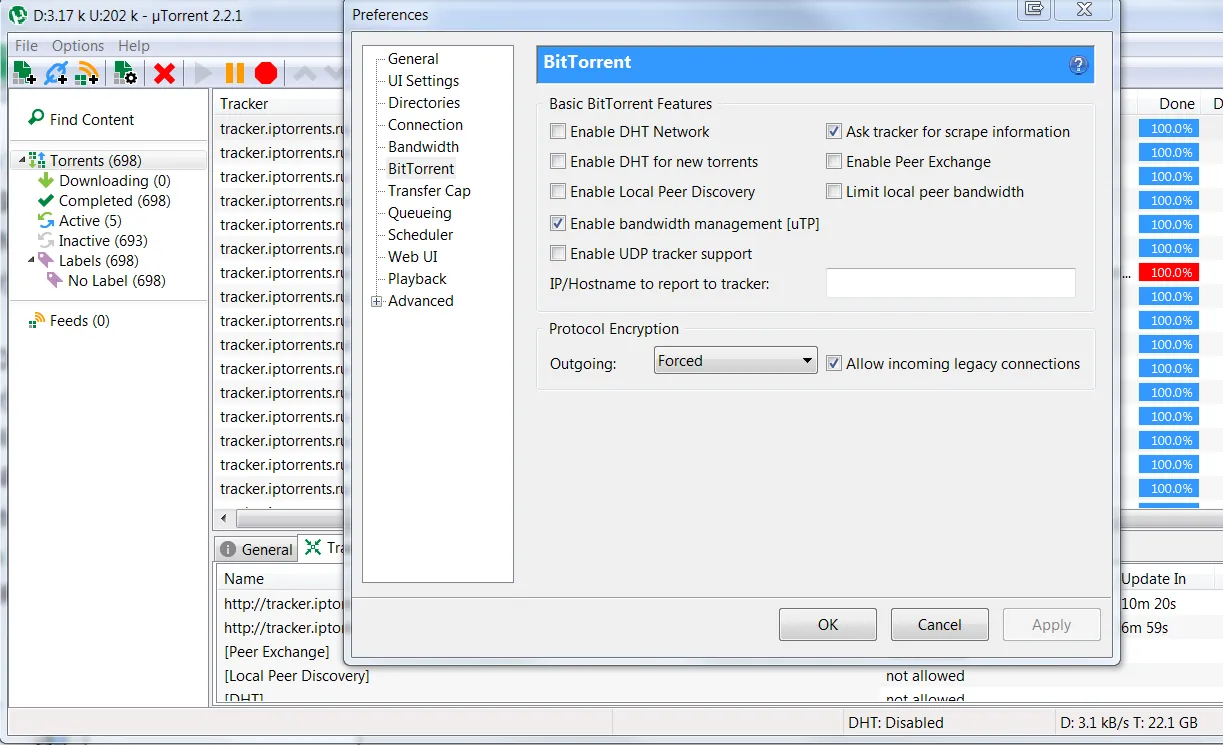This screenshot has height=745, width=1223.
Task: Turn on Enable Peer Exchange
Action: click(834, 161)
